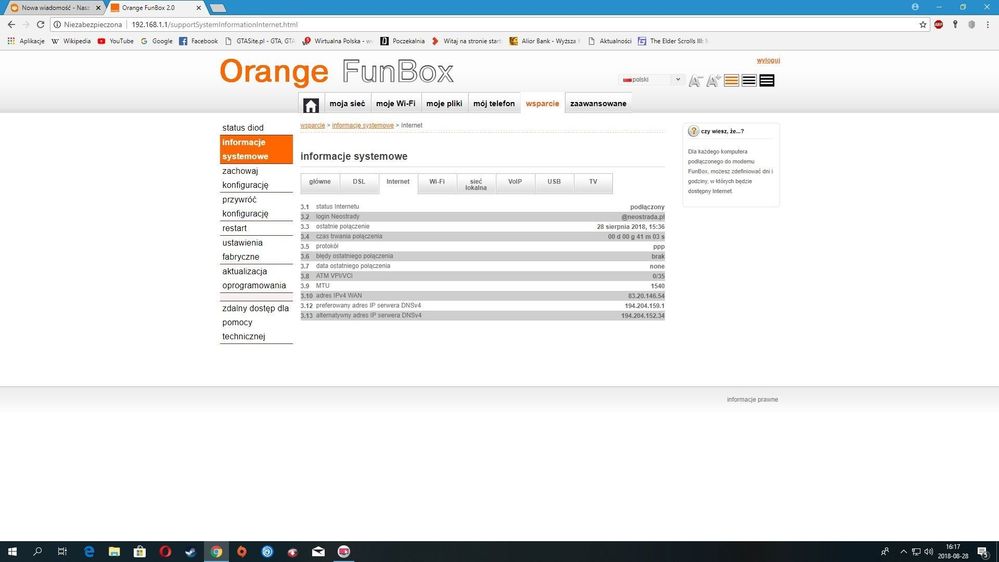
Task: Reload the page with the refresh icon
Action: pos(40,24)
